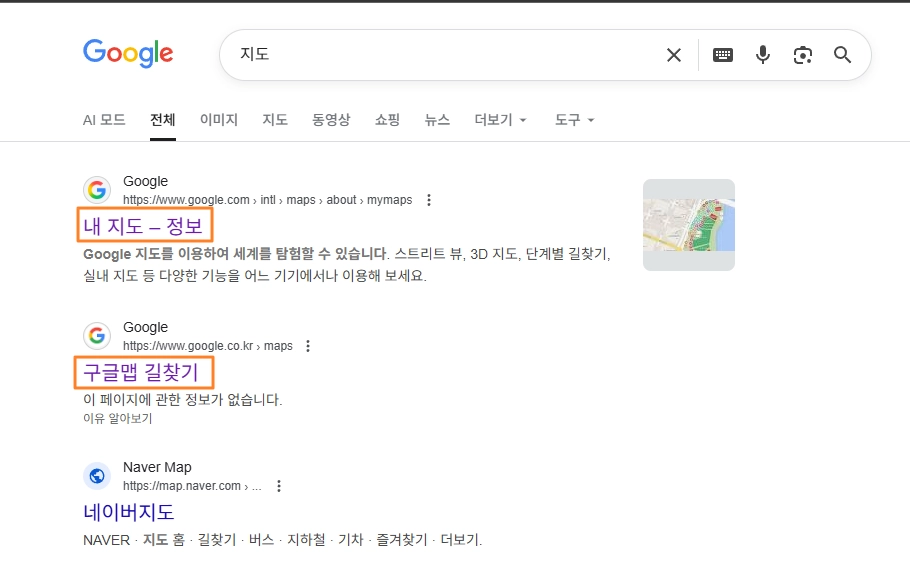Open the 구글맵 길찾기 result link
910x575 pixels.
(x=141, y=372)
